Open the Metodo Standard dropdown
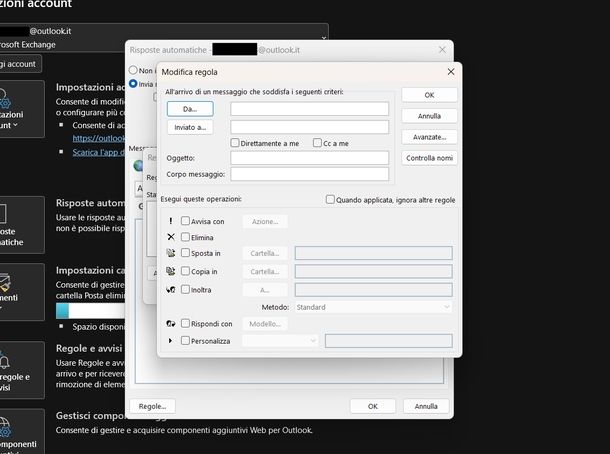This screenshot has width=610, height=454. point(373,307)
